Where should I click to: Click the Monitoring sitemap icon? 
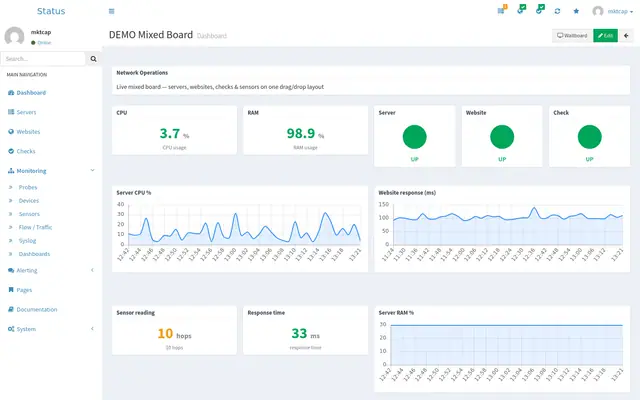point(11,171)
